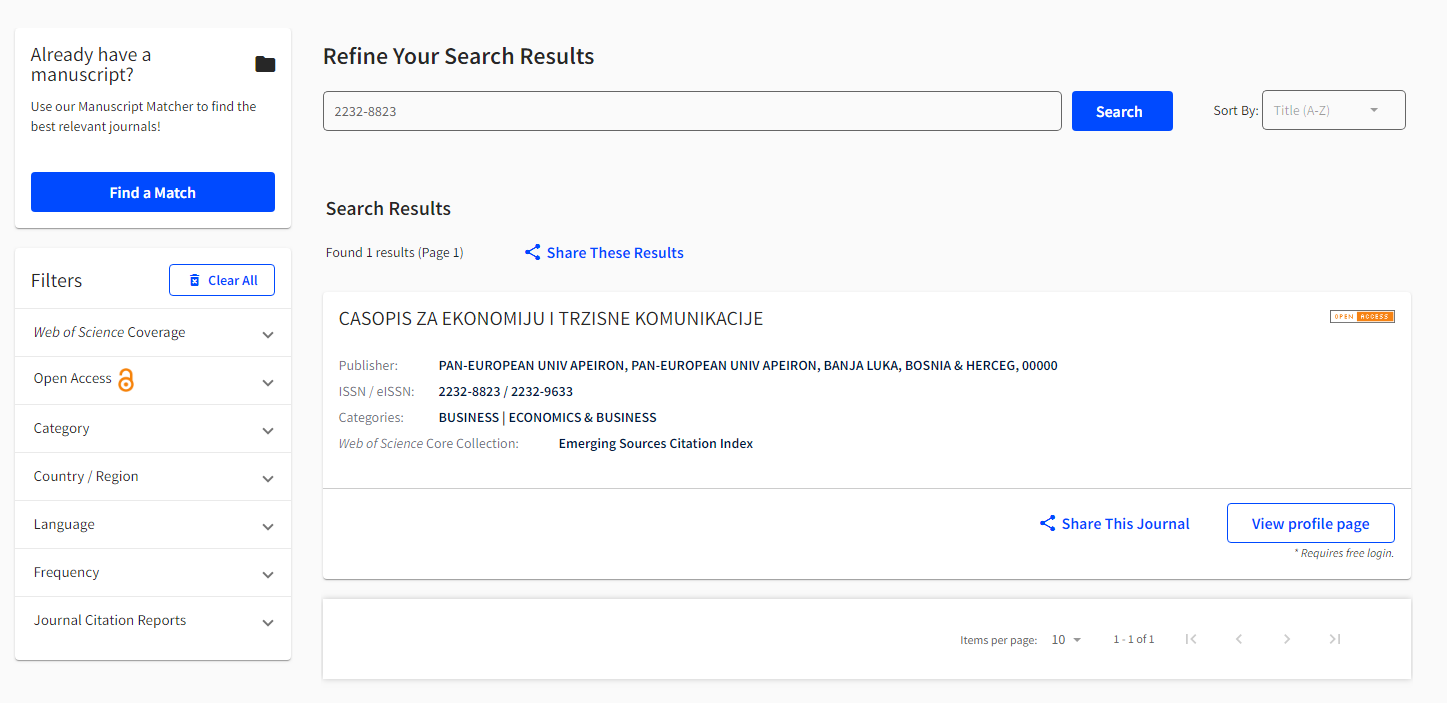
Task: Click the orange Open Access lock icon
Action: (126, 380)
